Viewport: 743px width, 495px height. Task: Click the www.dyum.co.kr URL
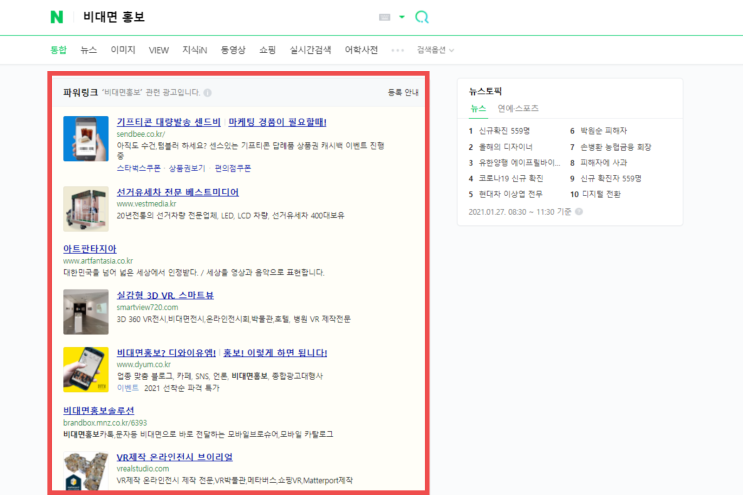click(144, 365)
